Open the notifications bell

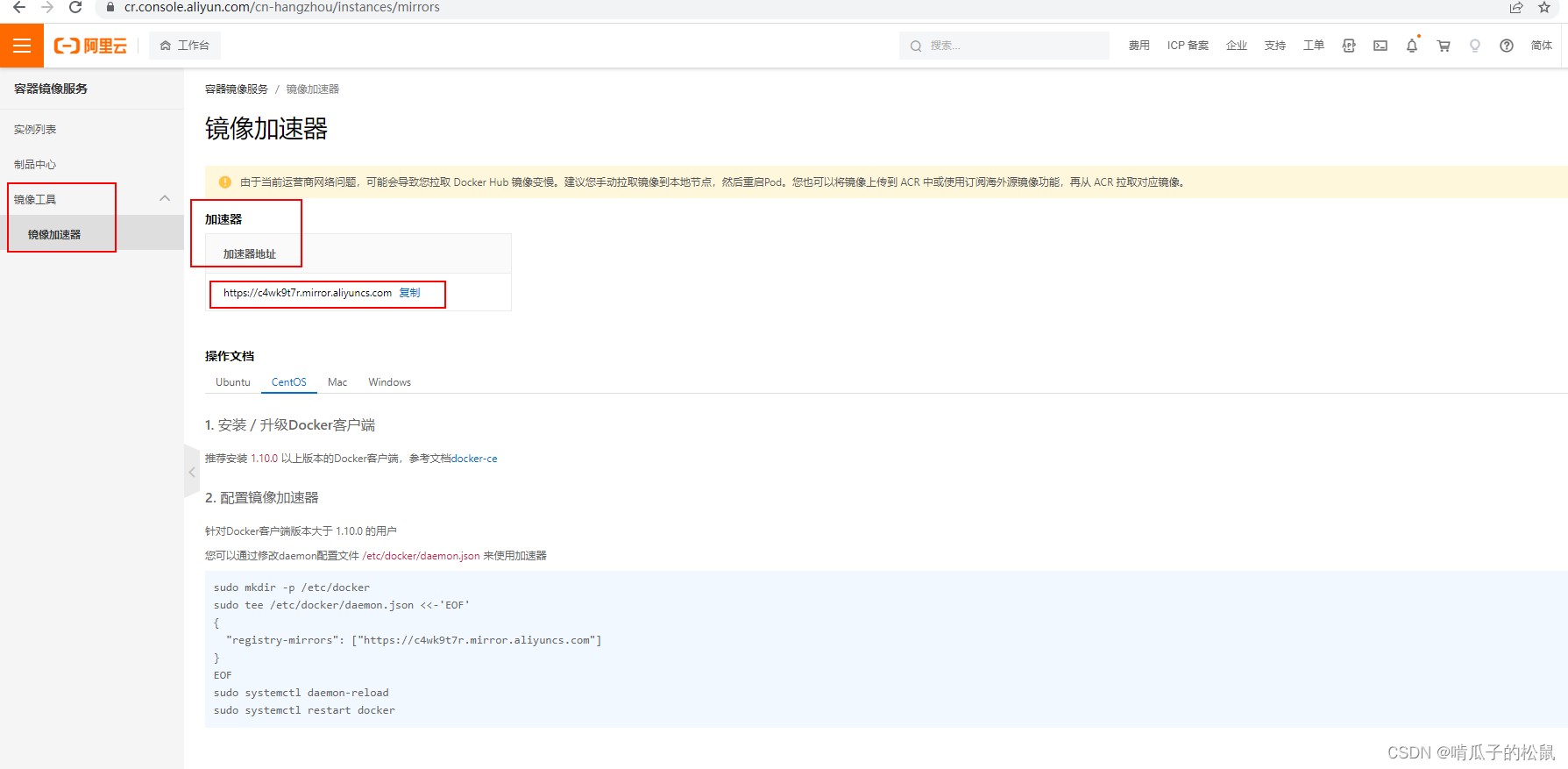click(x=1412, y=46)
